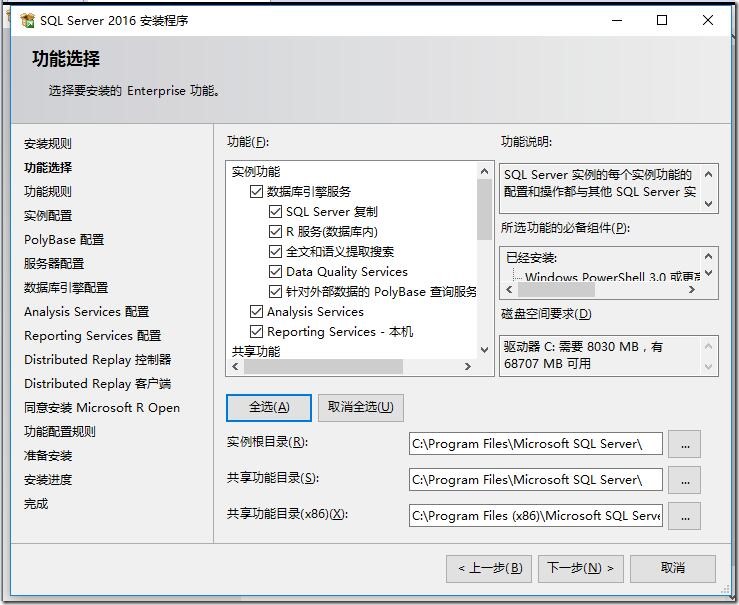Select 安装规则 step in sidebar
Screen dimensions: 739x605
point(48,144)
